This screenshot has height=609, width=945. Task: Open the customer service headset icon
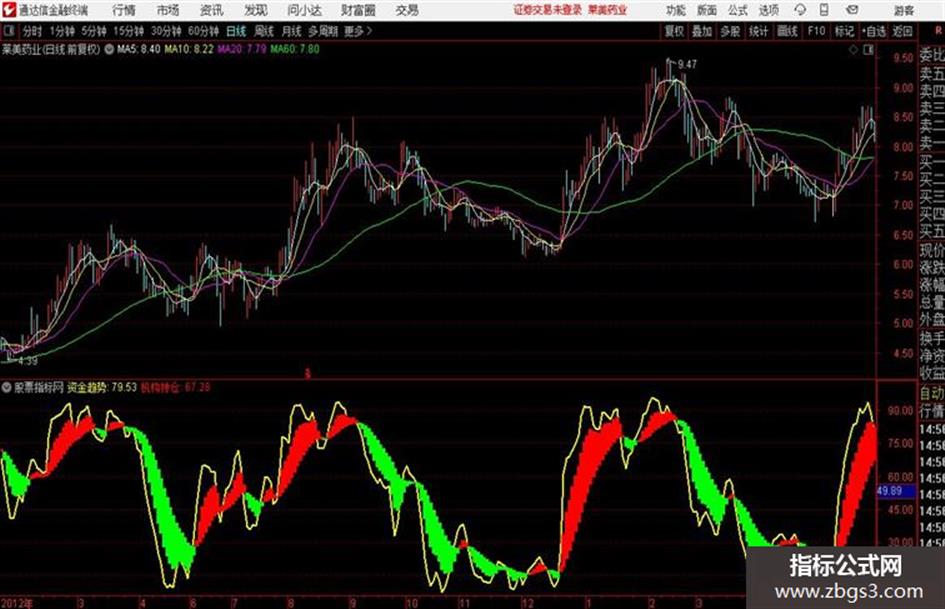pyautogui.click(x=800, y=10)
